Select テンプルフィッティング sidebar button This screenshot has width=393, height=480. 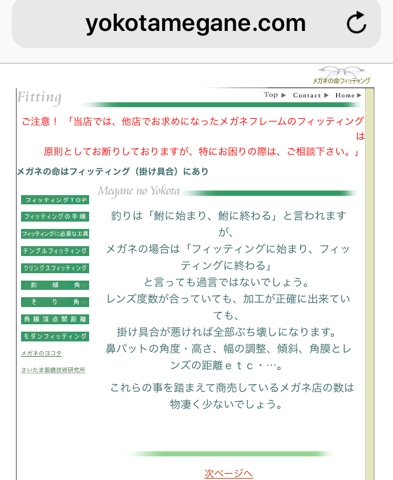(x=55, y=251)
